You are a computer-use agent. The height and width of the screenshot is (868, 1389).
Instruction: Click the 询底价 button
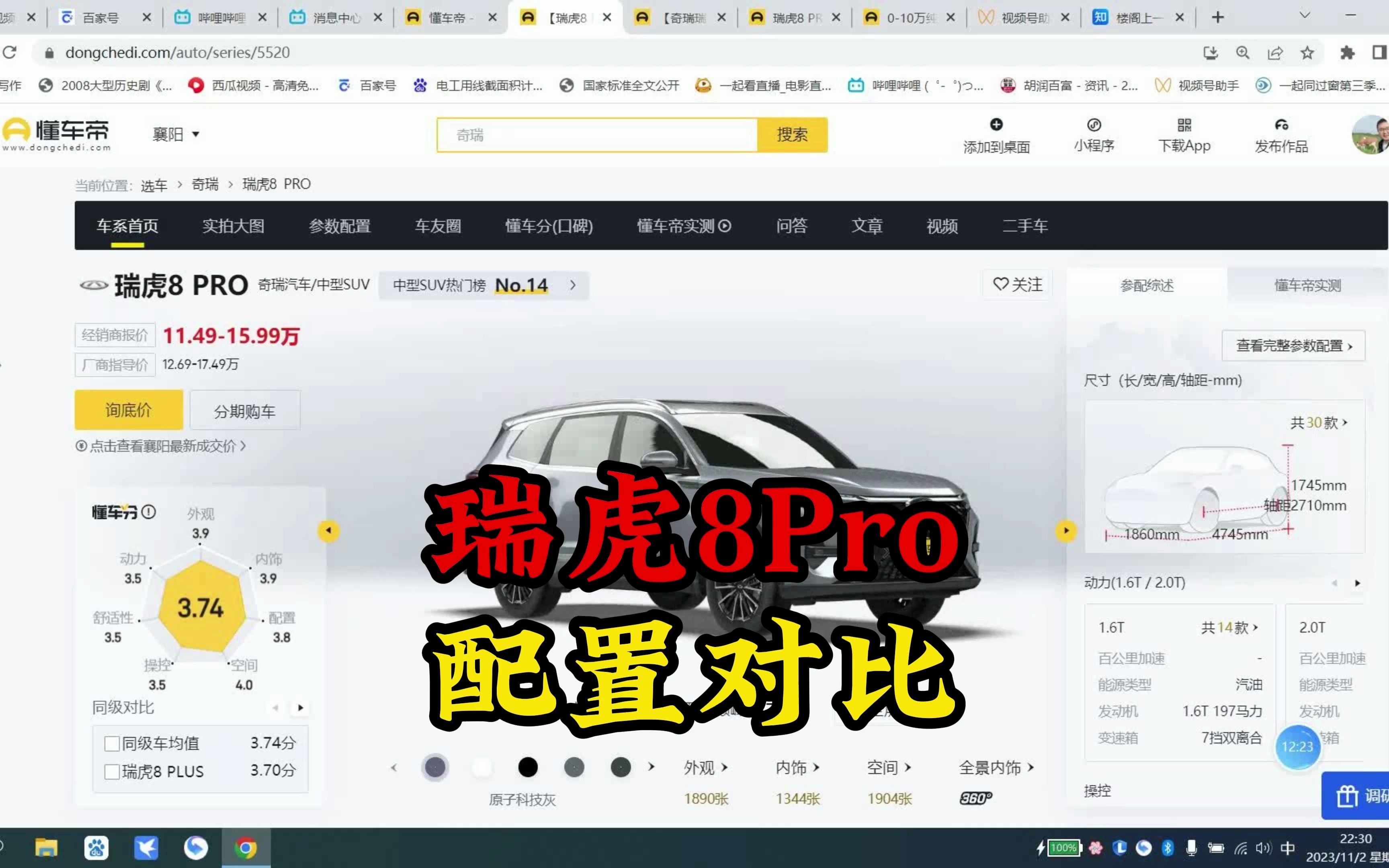[129, 410]
